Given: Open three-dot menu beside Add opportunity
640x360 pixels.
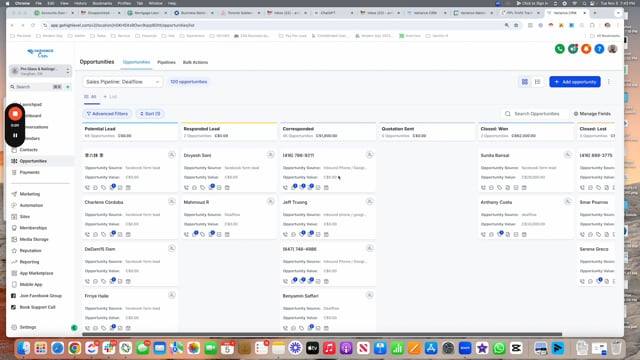Looking at the screenshot, I should (609, 82).
